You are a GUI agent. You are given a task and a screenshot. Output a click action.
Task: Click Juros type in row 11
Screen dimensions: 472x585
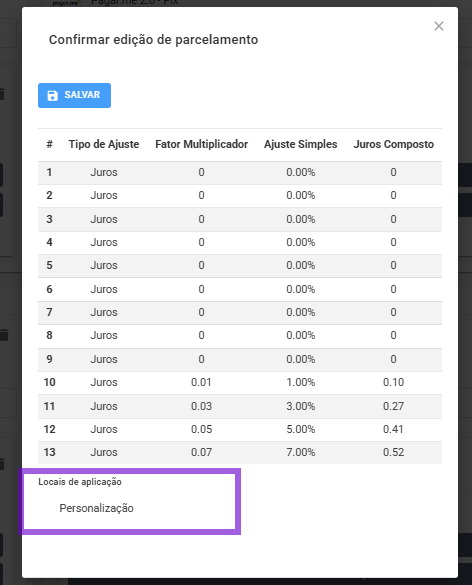coord(104,406)
